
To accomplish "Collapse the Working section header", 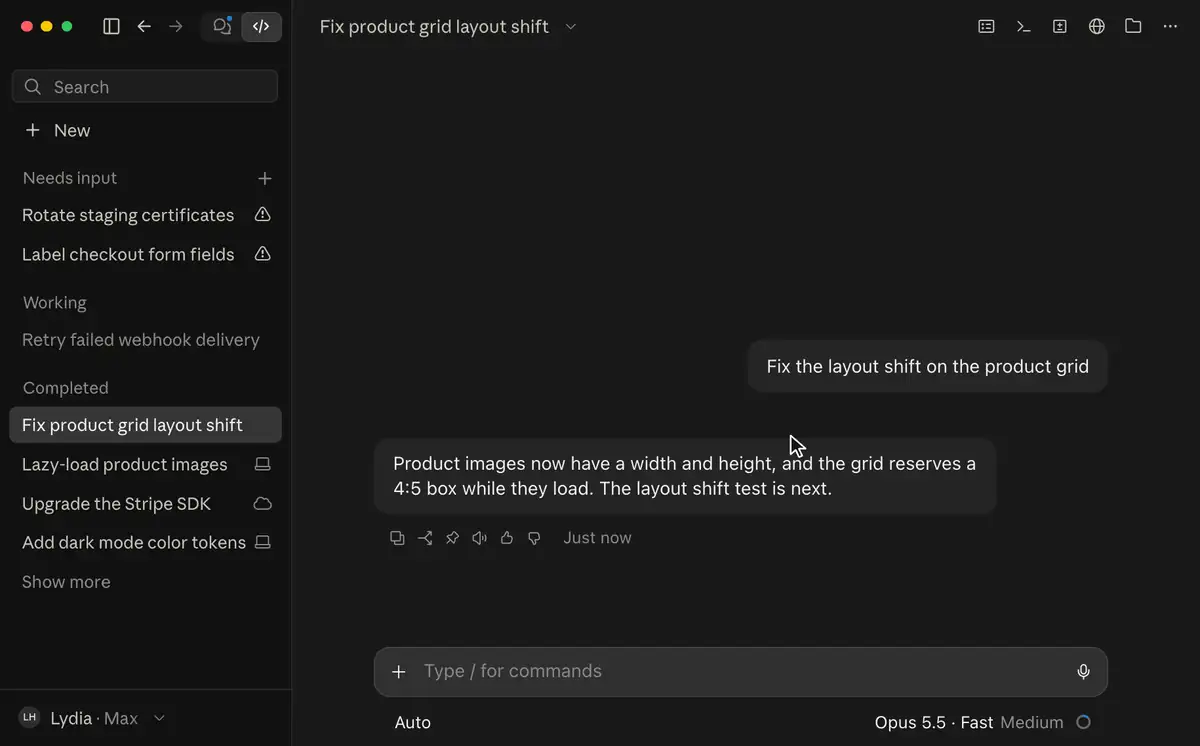I will 55,303.
